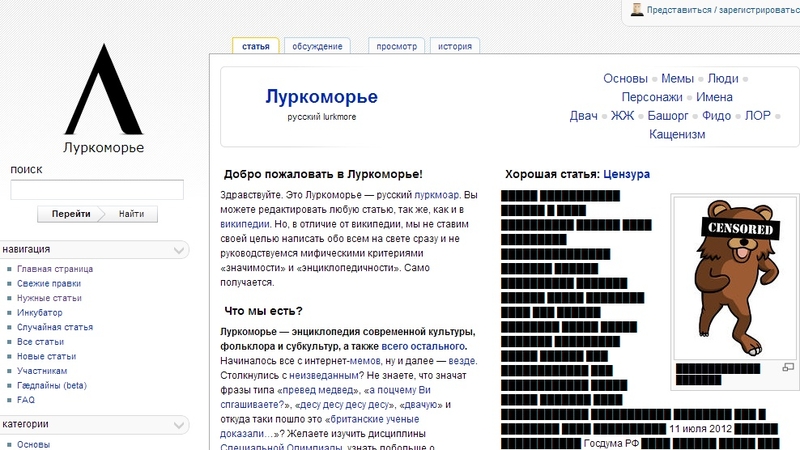800x450 pixels.
Task: Open FAQ link in sidebar
Action: (x=26, y=399)
